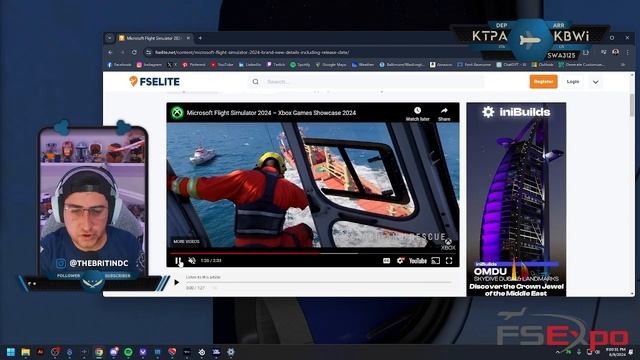Open the Facebook bookmark

tap(119, 64)
